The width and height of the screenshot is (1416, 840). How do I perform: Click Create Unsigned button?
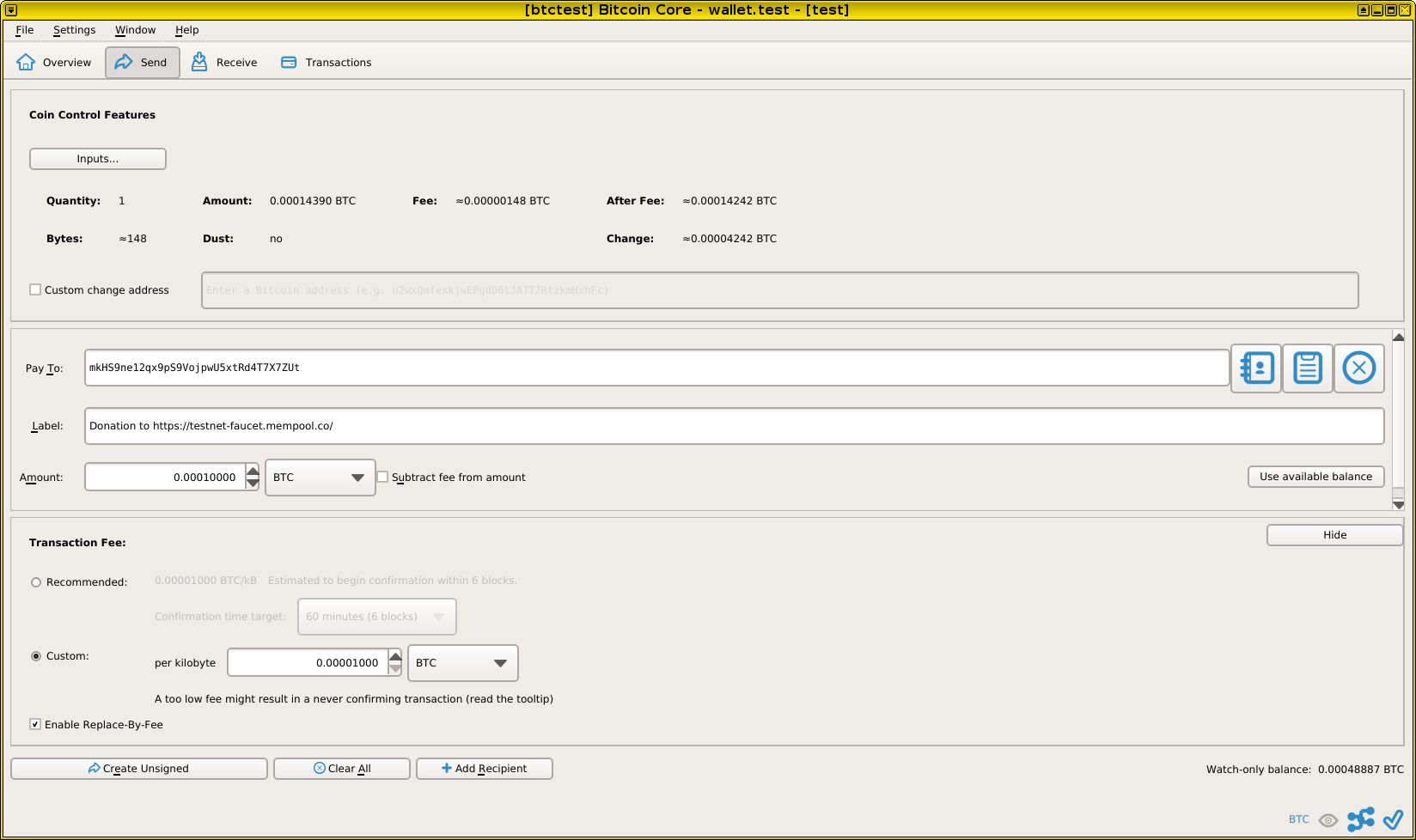pyautogui.click(x=139, y=769)
